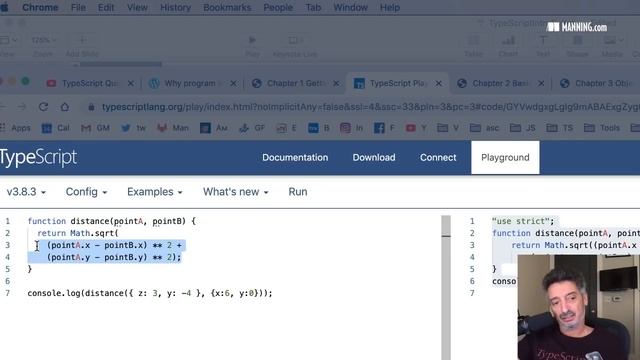Close the Chapter 2 Basi tab
Image resolution: width=640 pixels, height=360 pixels.
click(541, 83)
